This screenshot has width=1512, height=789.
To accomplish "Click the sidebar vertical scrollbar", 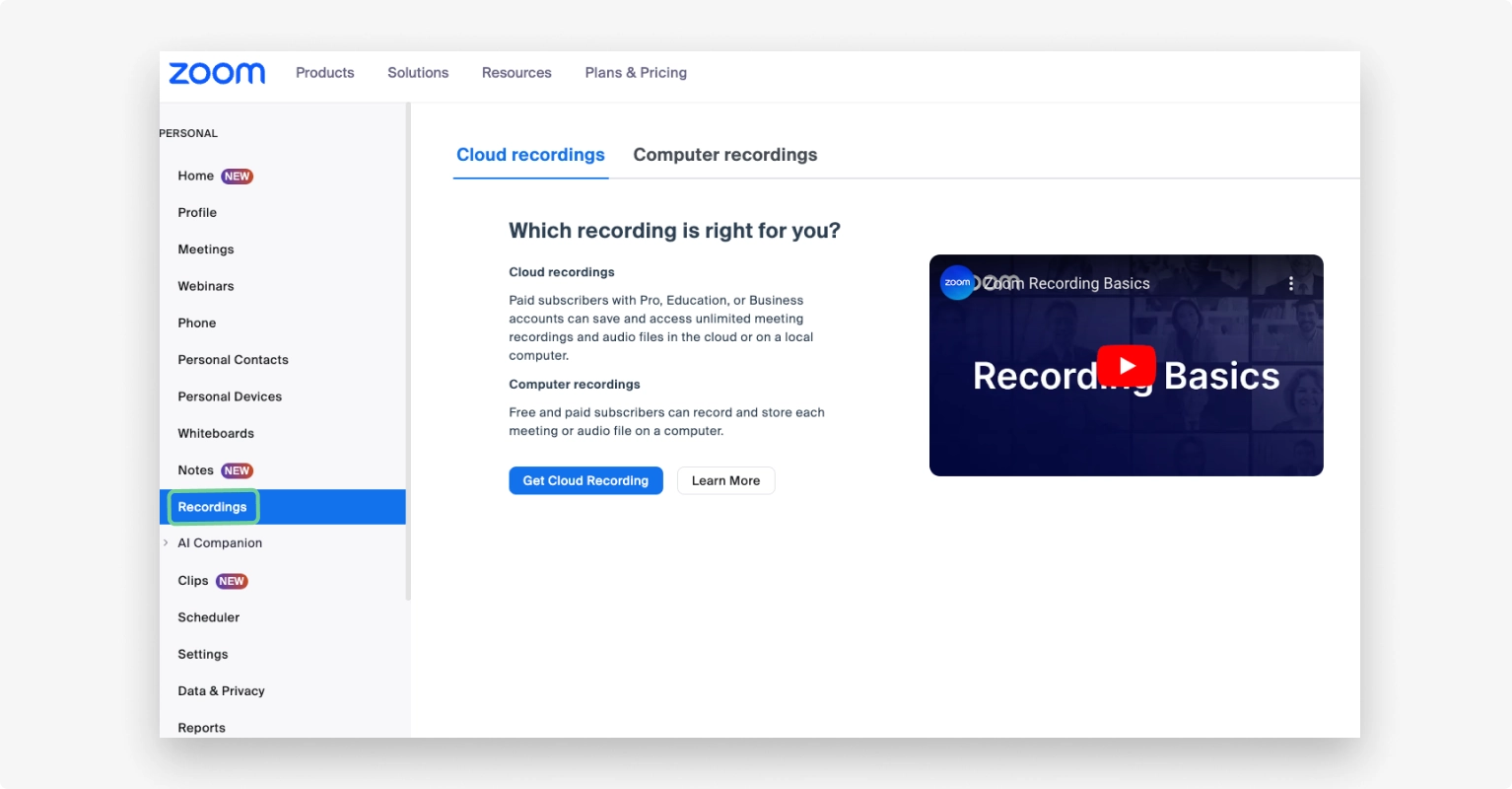I will pyautogui.click(x=408, y=352).
